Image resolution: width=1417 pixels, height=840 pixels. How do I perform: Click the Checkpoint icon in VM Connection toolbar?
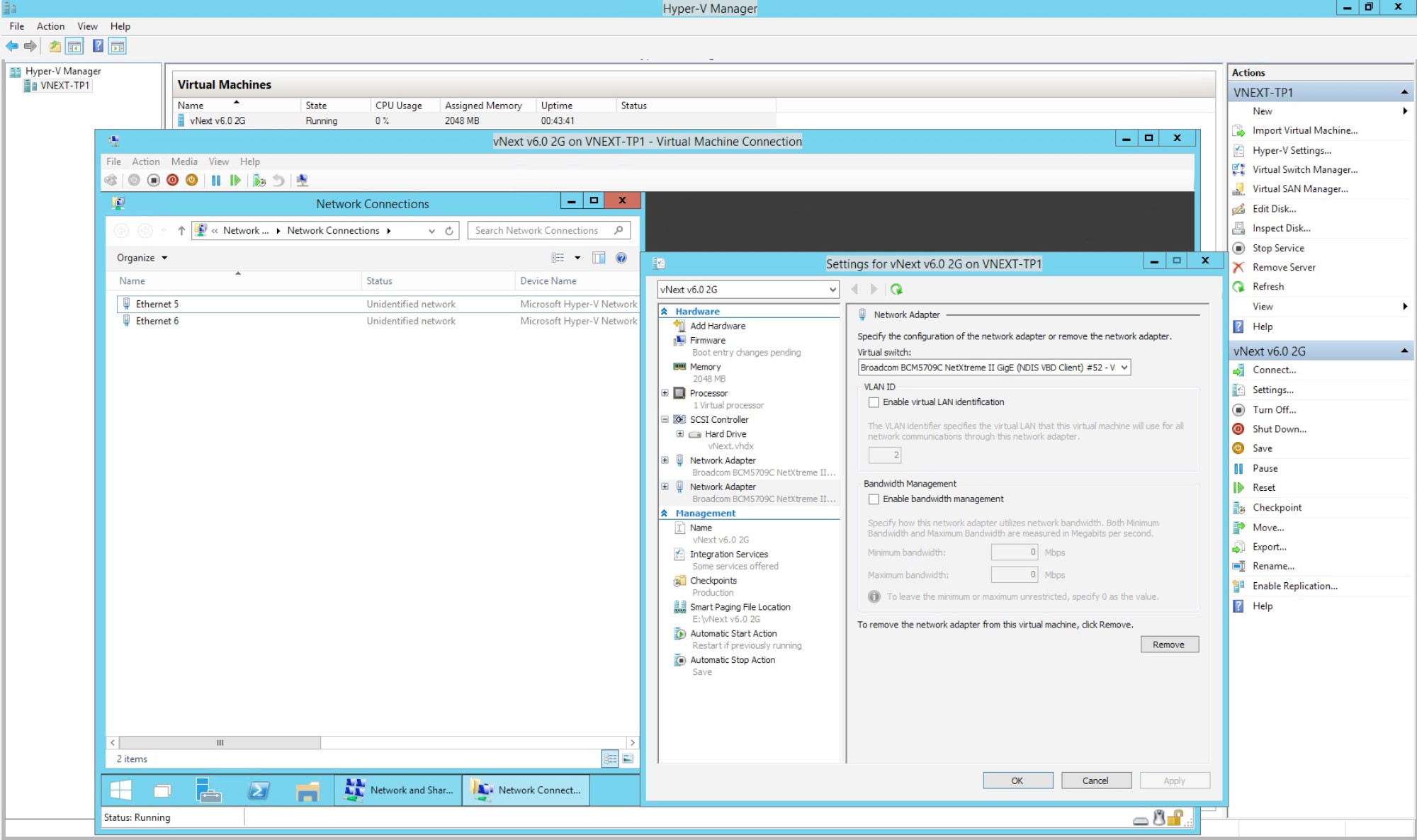click(259, 180)
